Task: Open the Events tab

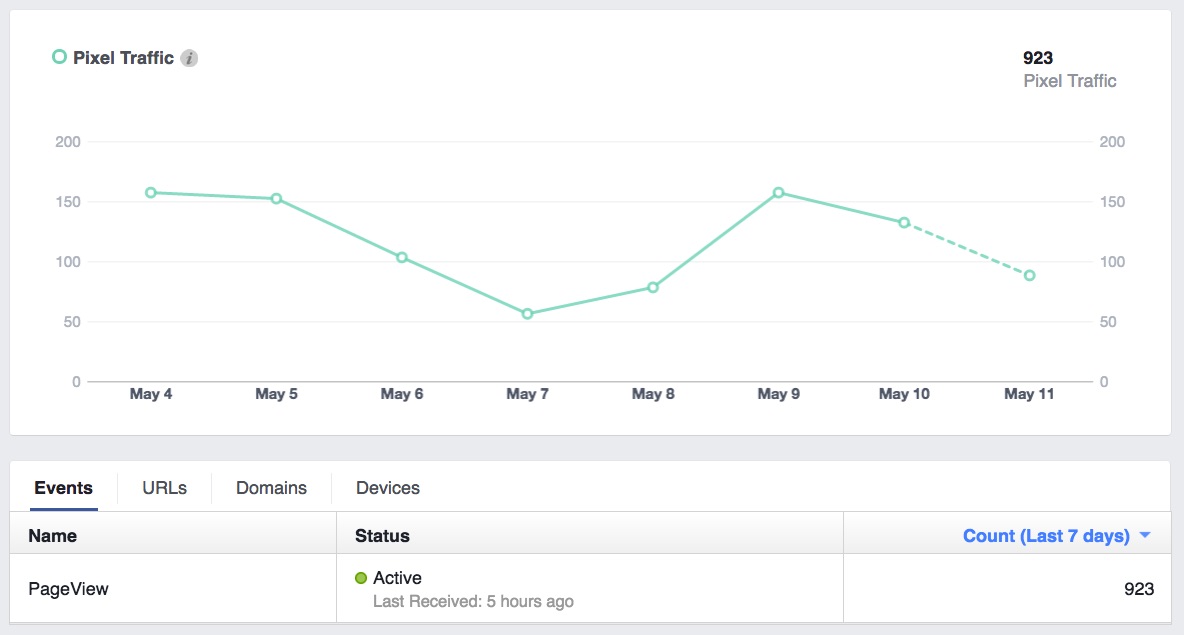Action: click(63, 488)
